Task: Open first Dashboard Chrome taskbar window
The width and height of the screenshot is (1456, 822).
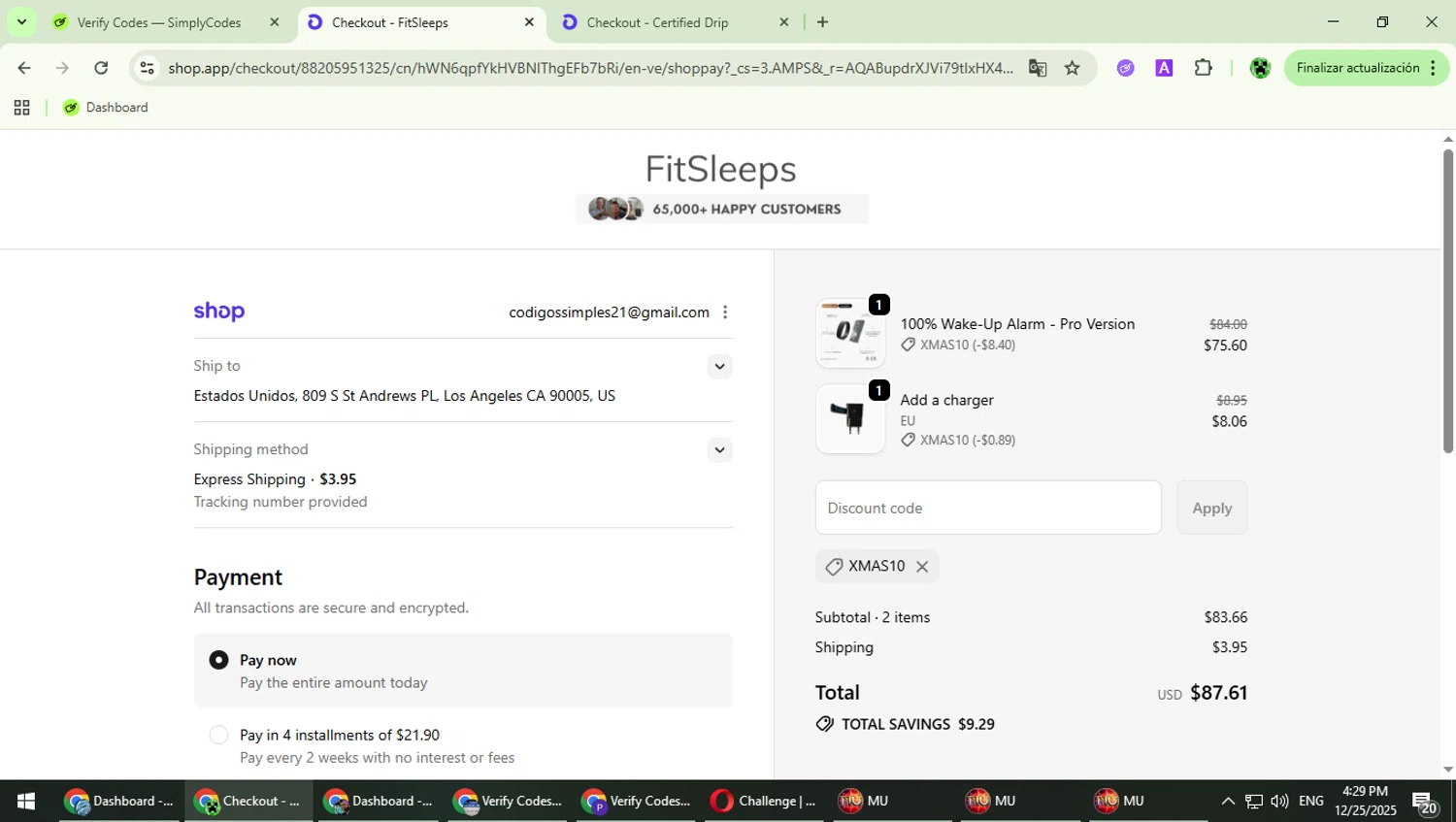Action: tap(119, 801)
